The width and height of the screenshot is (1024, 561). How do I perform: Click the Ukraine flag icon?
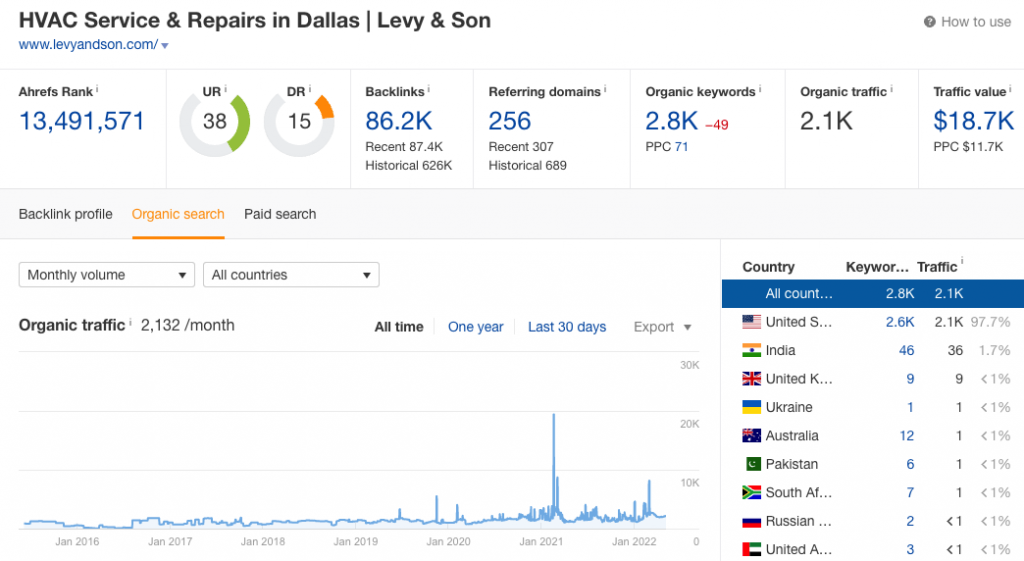(x=752, y=408)
